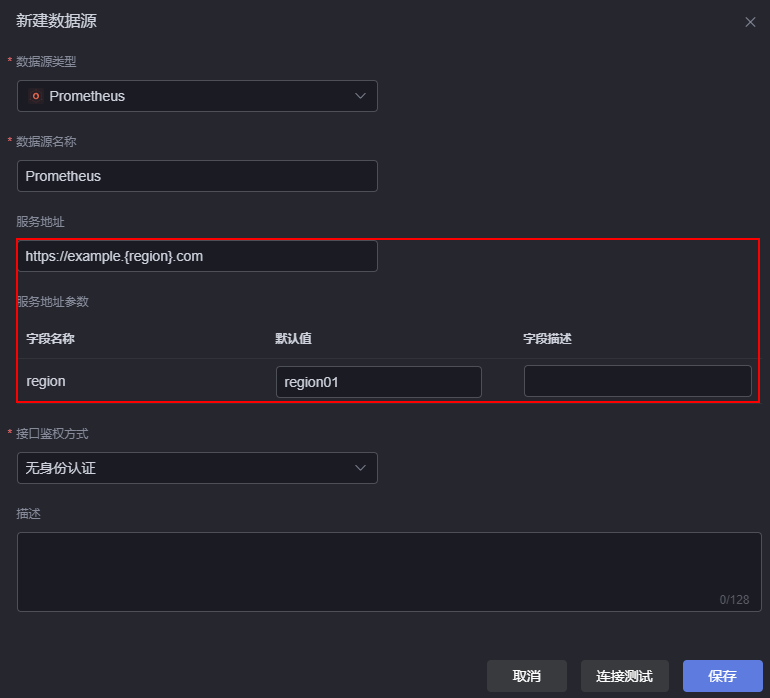The width and height of the screenshot is (770, 698).
Task: Click the 服务地址参数 label
Action: [x=53, y=301]
